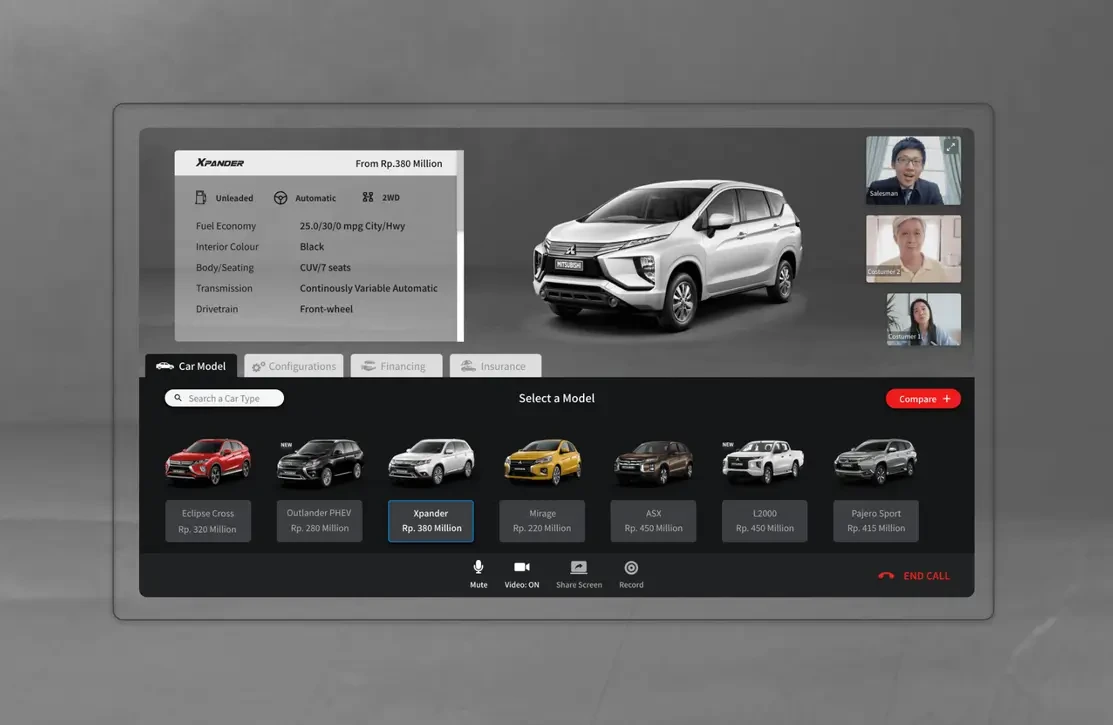Click the red Eclipse Cross car image
This screenshot has height=725, width=1113.
pyautogui.click(x=208, y=462)
